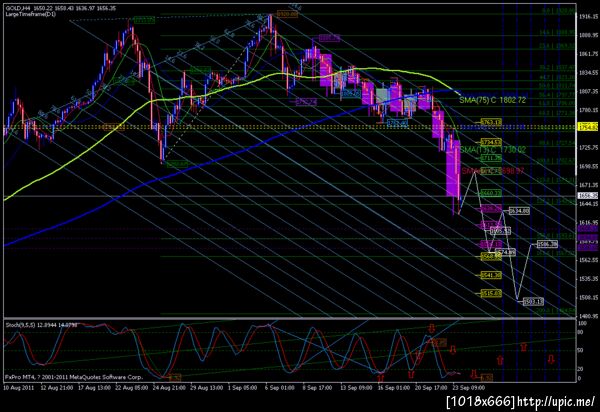The height and width of the screenshot is (412, 600).
Task: Select the 29 Aug 13:00 time label
Action: pyautogui.click(x=207, y=388)
